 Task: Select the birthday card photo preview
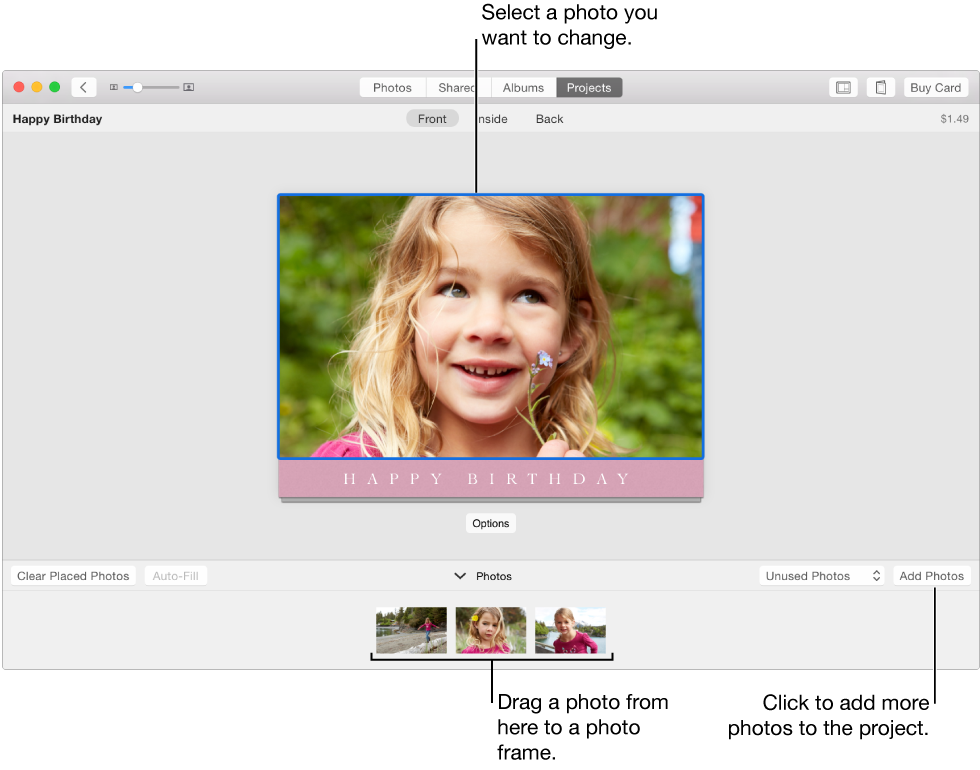click(490, 327)
